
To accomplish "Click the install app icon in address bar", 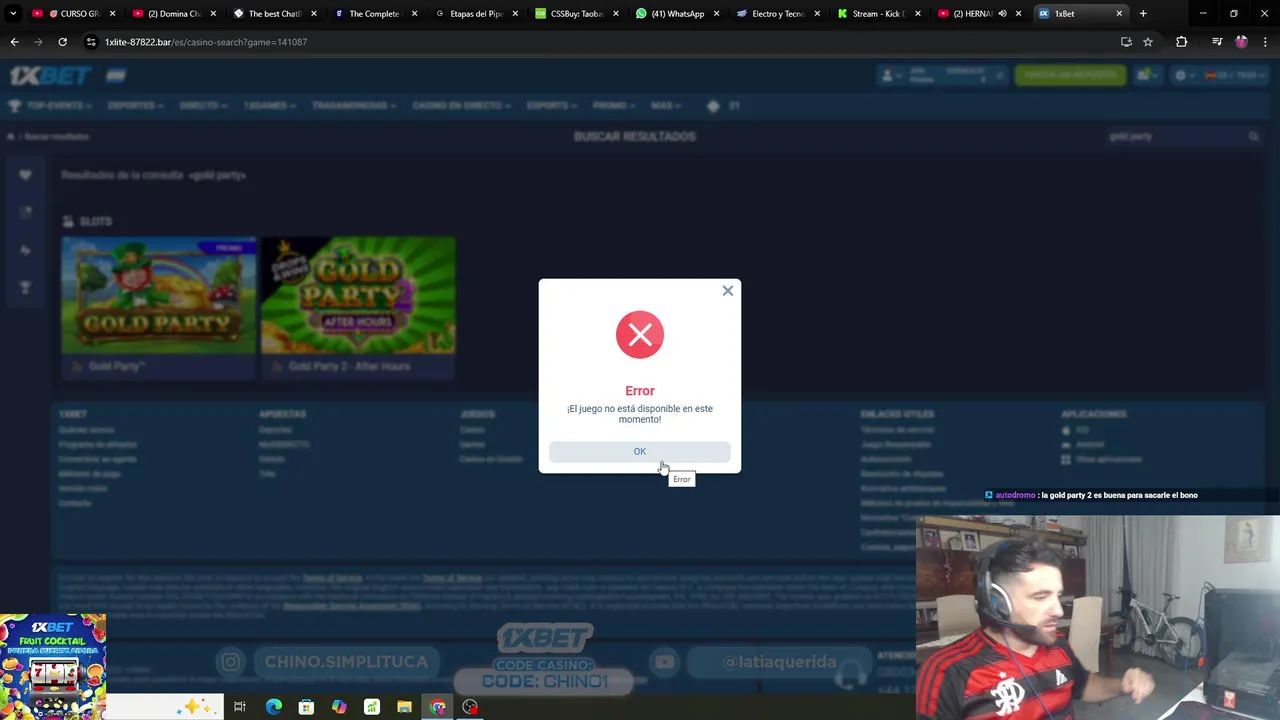I will (1126, 42).
